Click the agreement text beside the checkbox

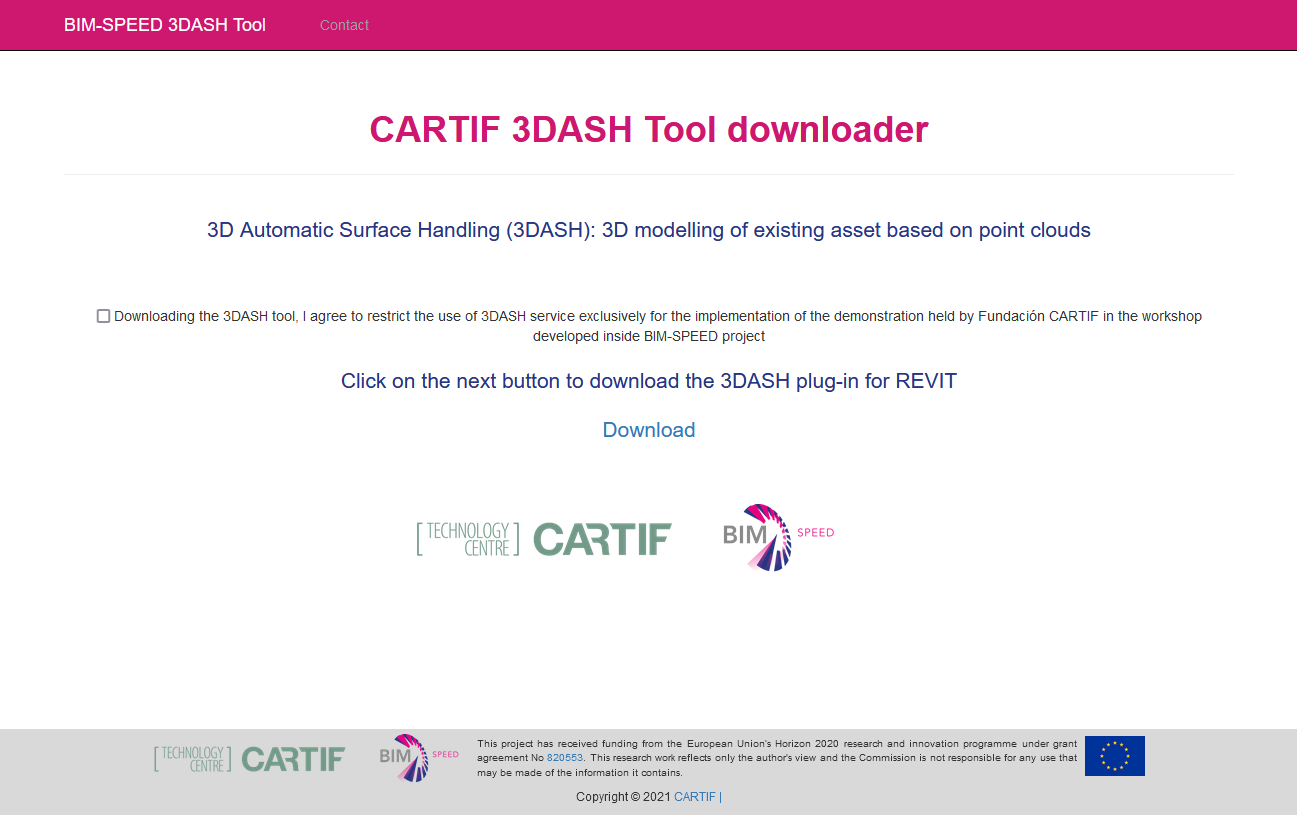pyautogui.click(x=658, y=326)
